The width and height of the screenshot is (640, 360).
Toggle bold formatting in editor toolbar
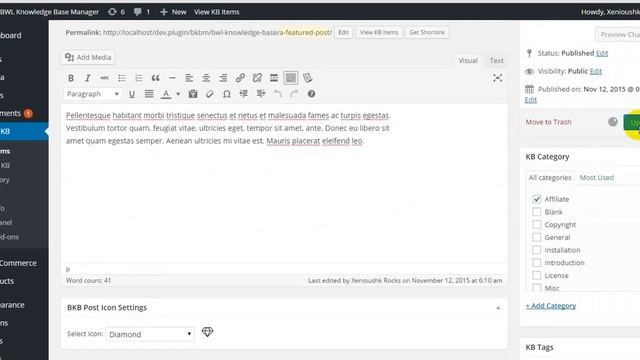[71, 78]
